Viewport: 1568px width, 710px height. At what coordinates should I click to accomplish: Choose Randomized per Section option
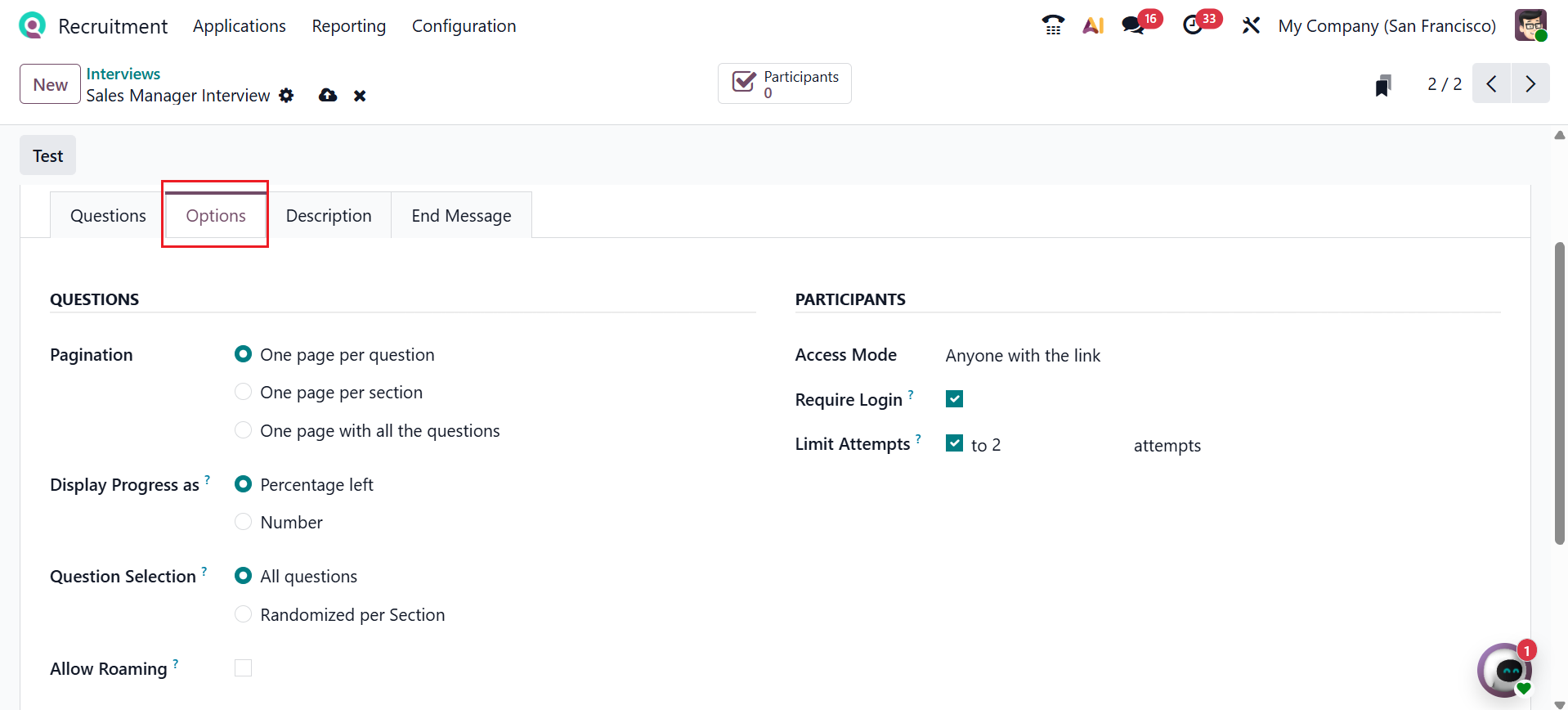(243, 614)
